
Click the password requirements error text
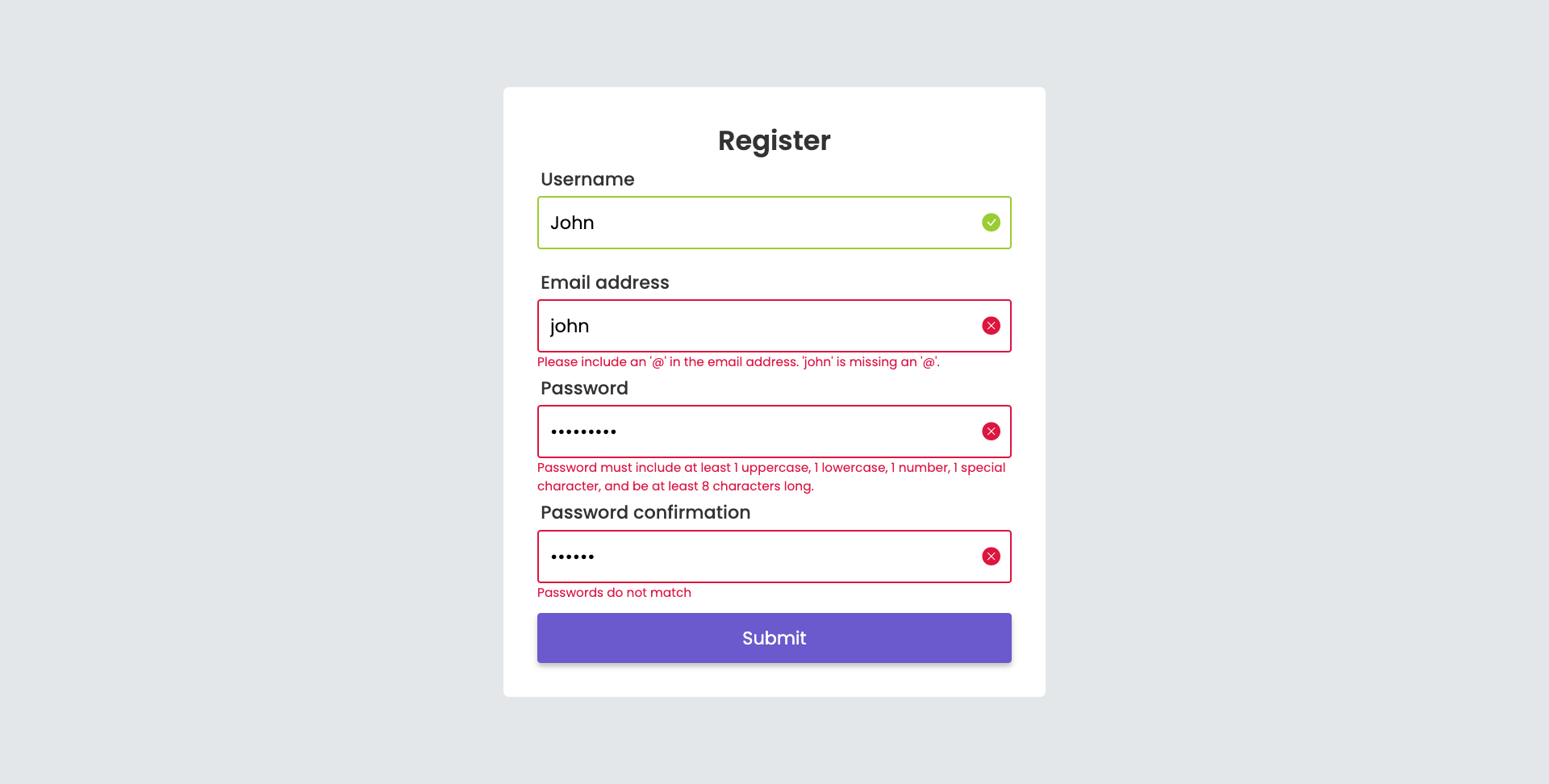[x=771, y=477]
